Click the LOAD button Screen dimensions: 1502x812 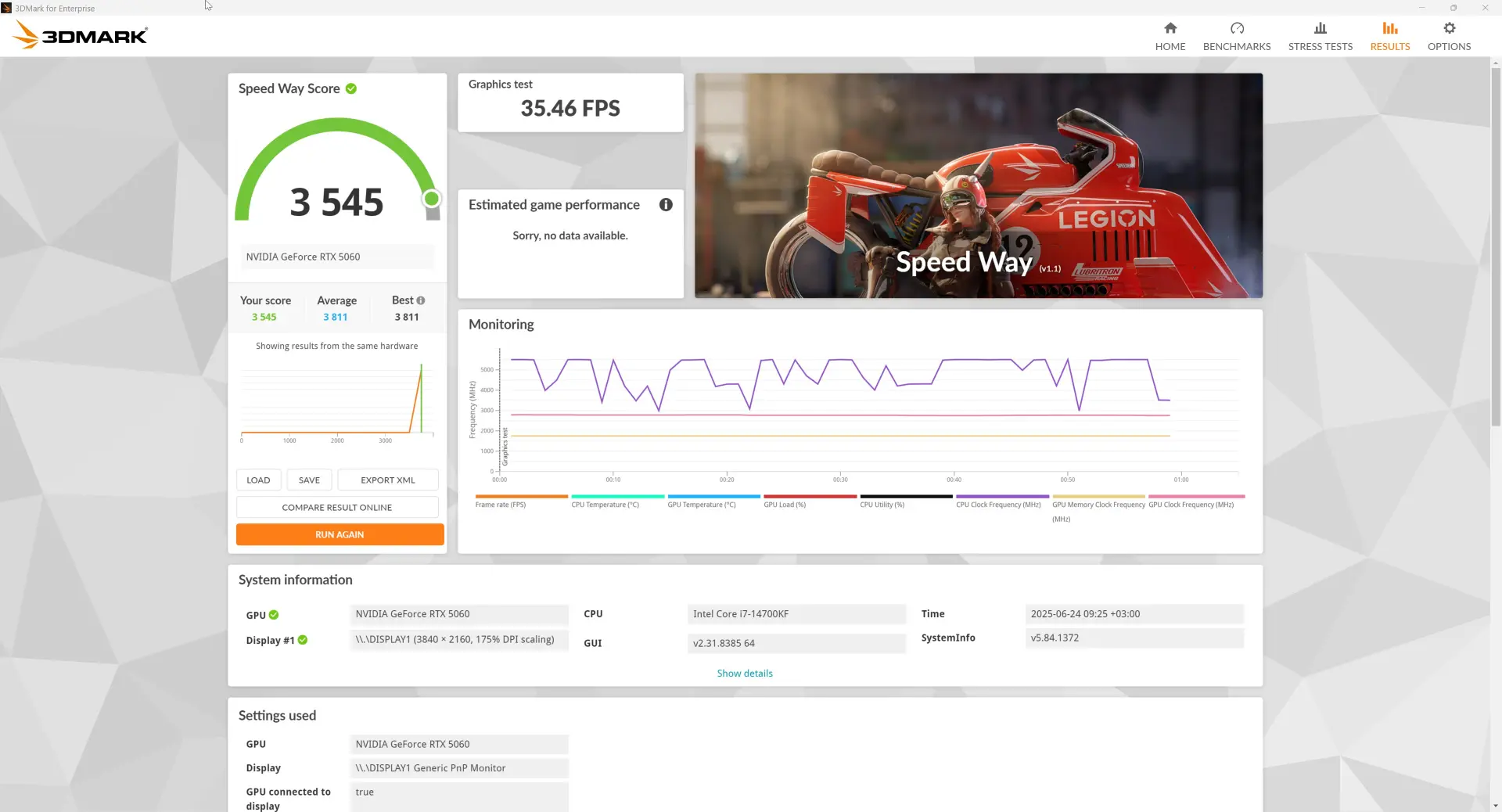click(258, 480)
